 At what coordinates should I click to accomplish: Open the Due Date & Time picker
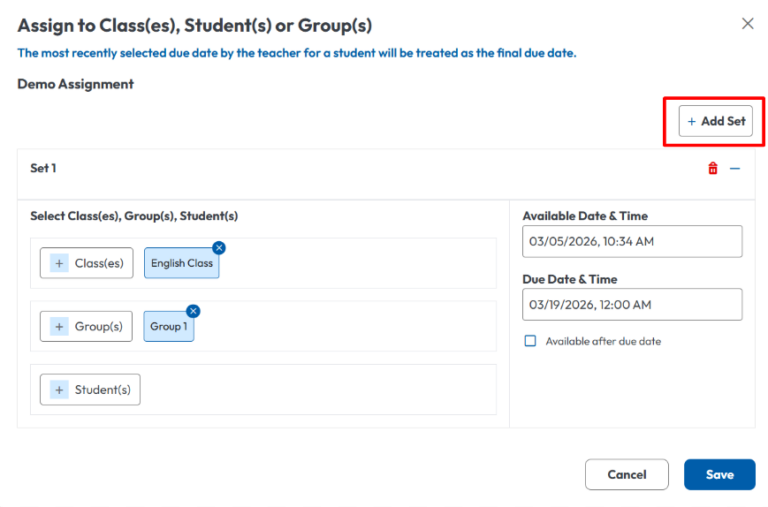tap(632, 305)
